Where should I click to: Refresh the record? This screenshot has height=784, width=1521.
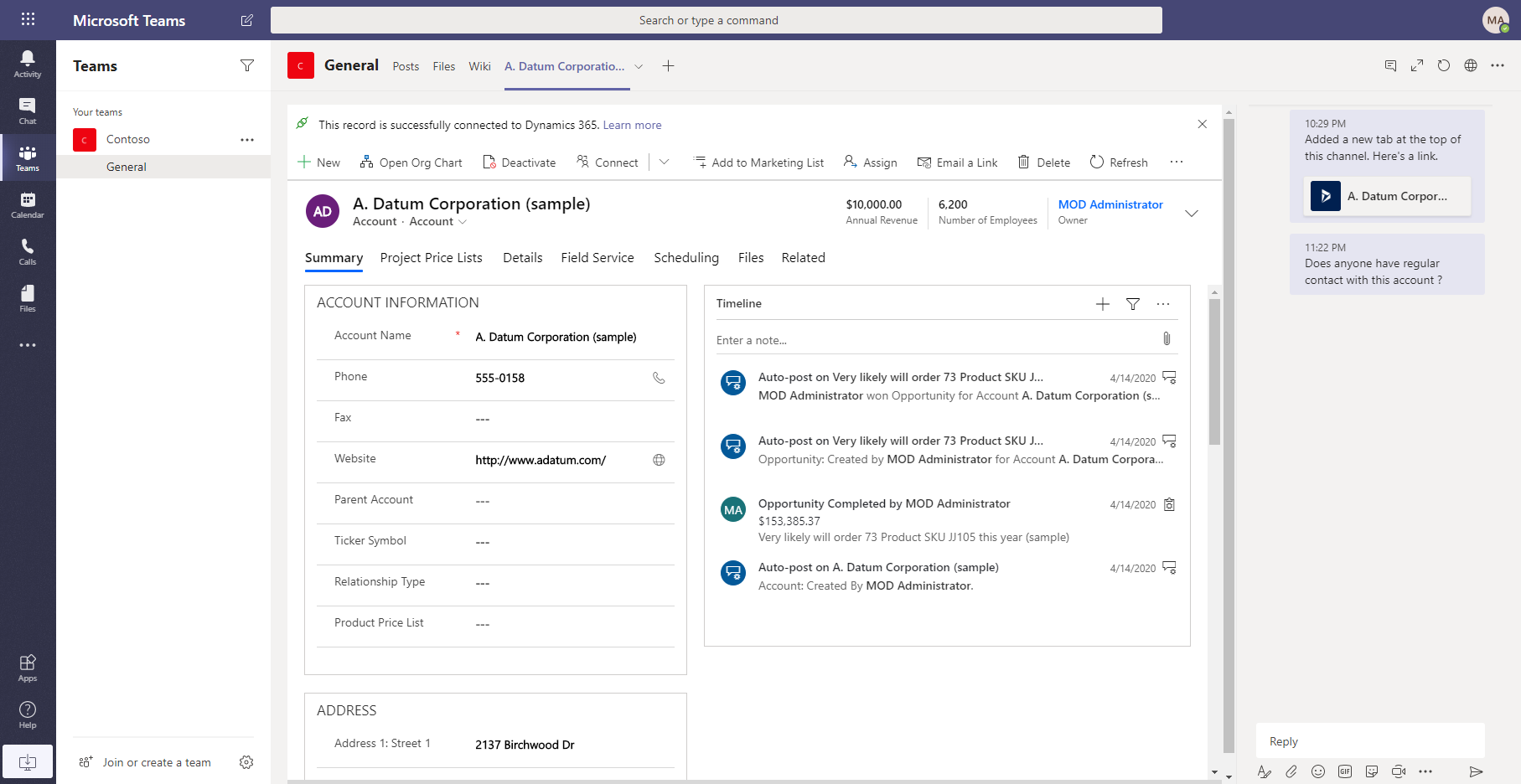click(x=1119, y=162)
